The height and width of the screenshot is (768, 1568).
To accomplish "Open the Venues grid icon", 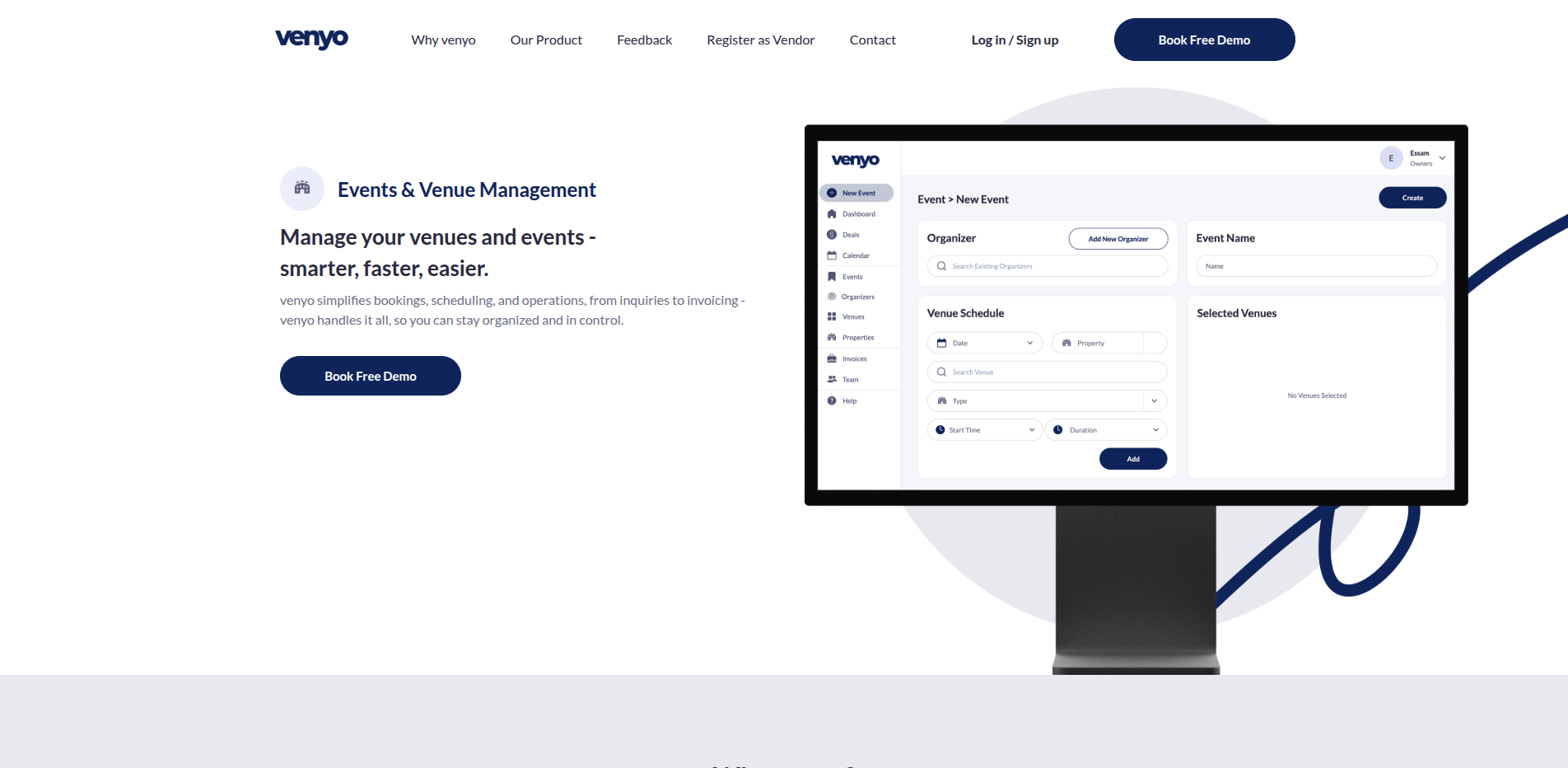I will 833,316.
